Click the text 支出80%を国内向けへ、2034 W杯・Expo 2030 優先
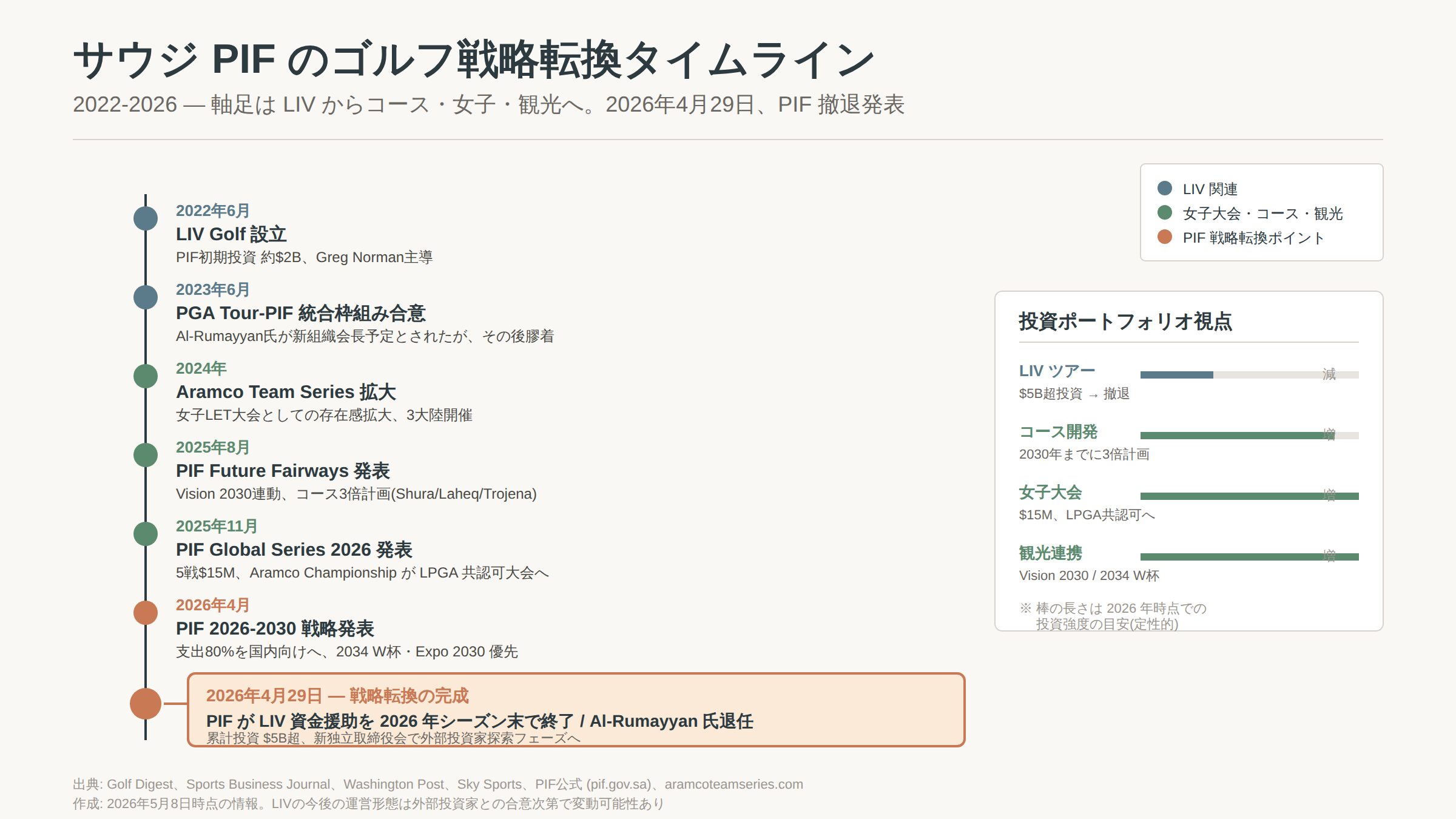 pos(347,652)
